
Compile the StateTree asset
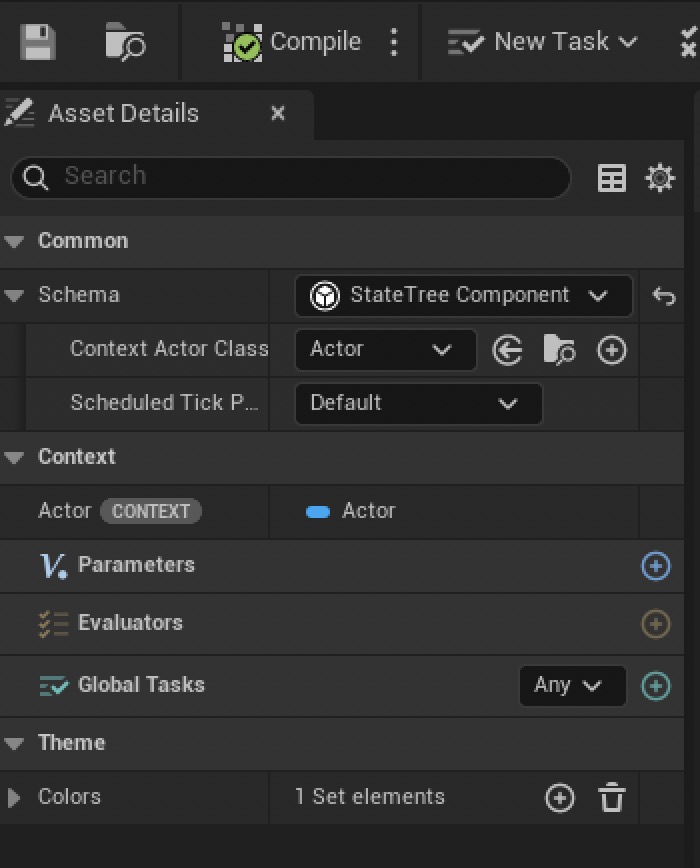[x=291, y=42]
